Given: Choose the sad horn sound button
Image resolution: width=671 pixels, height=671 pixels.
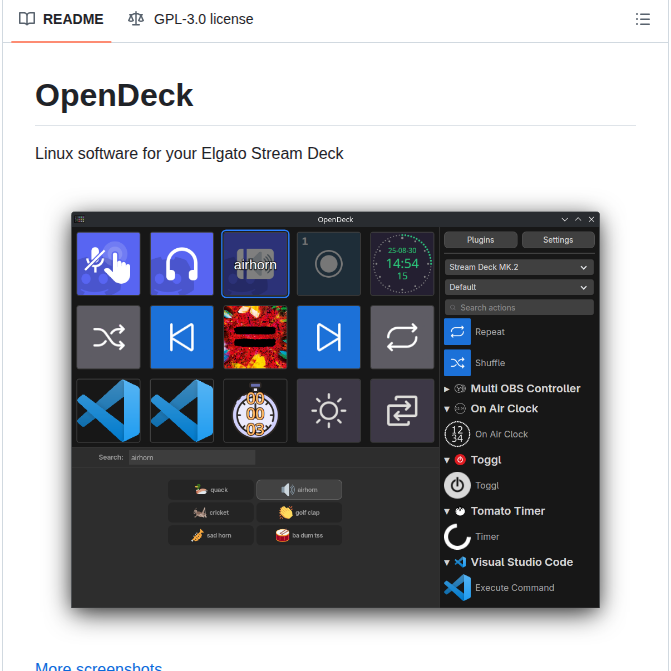Looking at the screenshot, I should [x=211, y=535].
